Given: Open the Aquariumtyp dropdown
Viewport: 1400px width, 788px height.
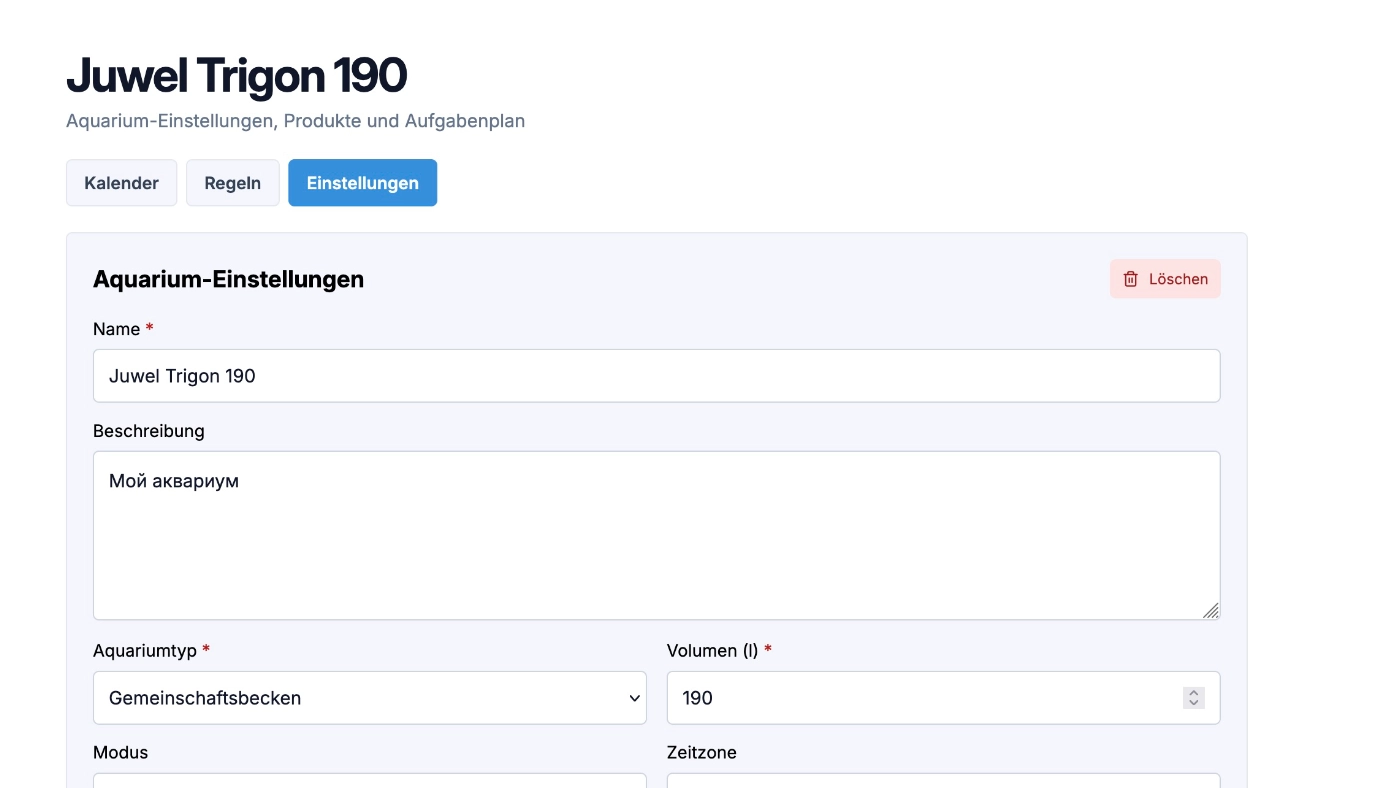Looking at the screenshot, I should (x=370, y=698).
